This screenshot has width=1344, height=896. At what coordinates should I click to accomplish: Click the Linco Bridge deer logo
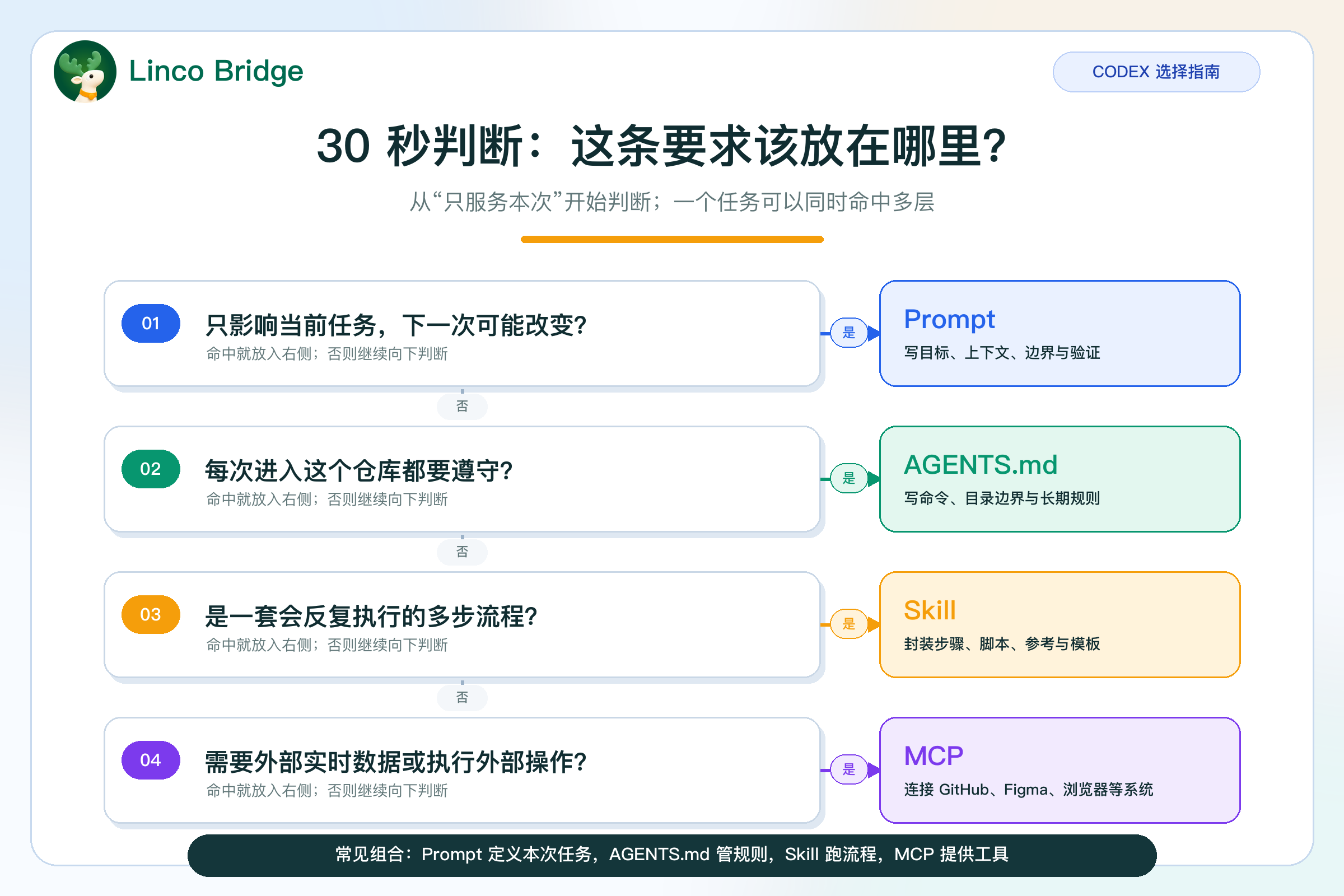point(85,72)
